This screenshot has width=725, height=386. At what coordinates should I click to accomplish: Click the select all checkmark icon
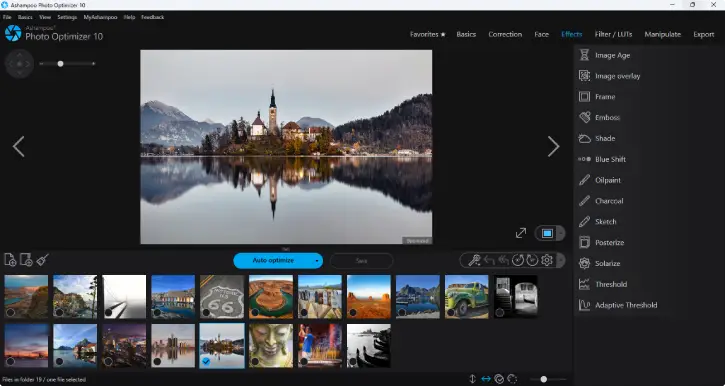click(499, 379)
